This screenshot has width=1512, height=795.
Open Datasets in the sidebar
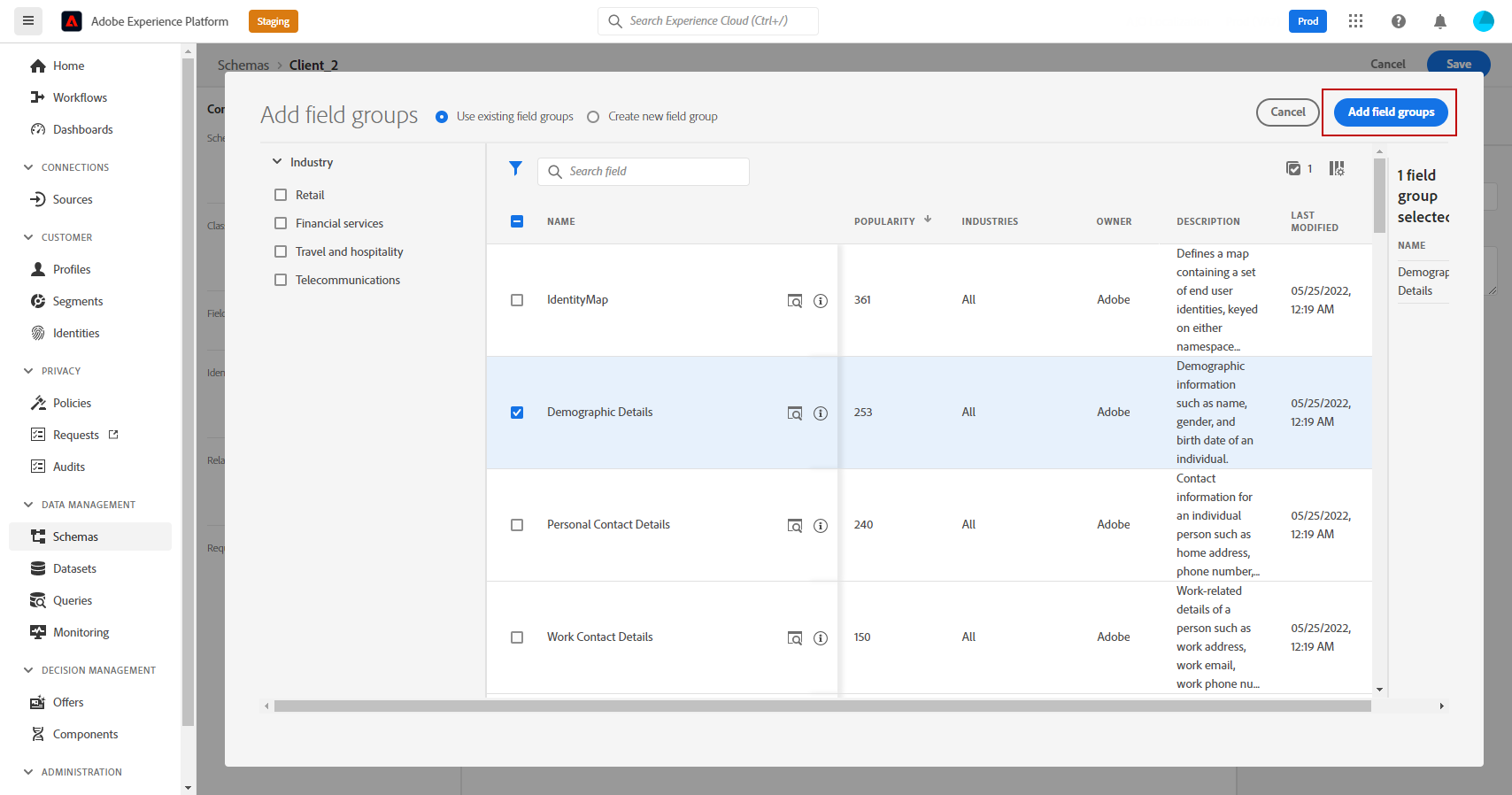(74, 568)
